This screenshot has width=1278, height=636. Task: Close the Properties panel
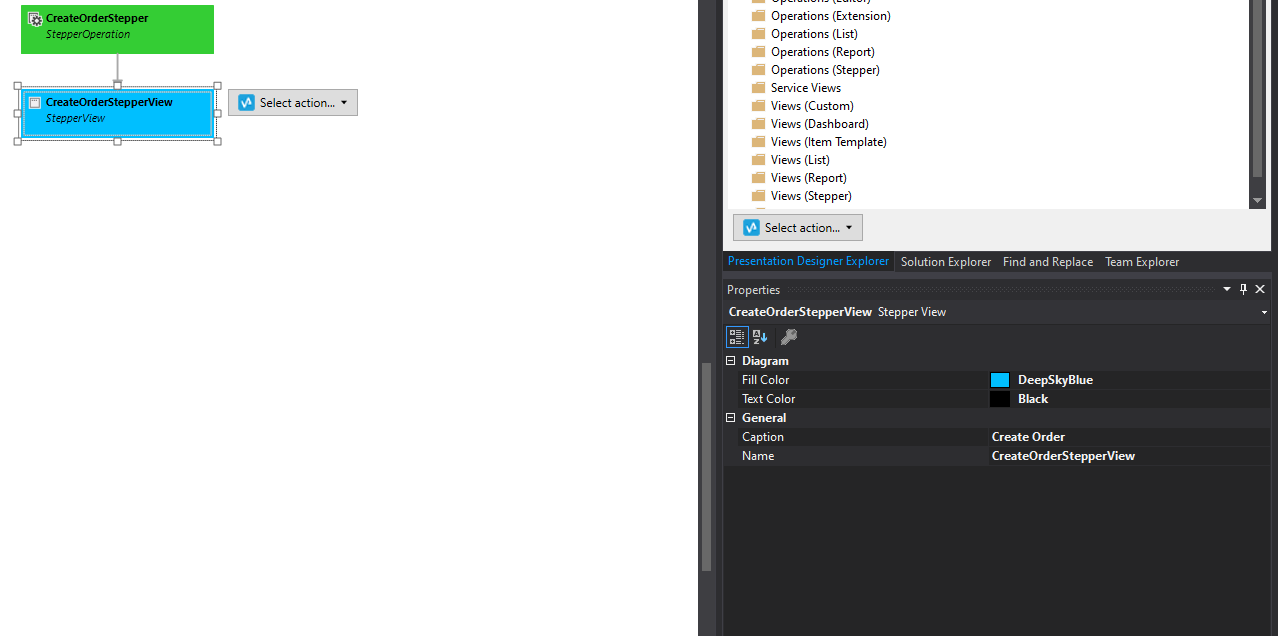1260,290
